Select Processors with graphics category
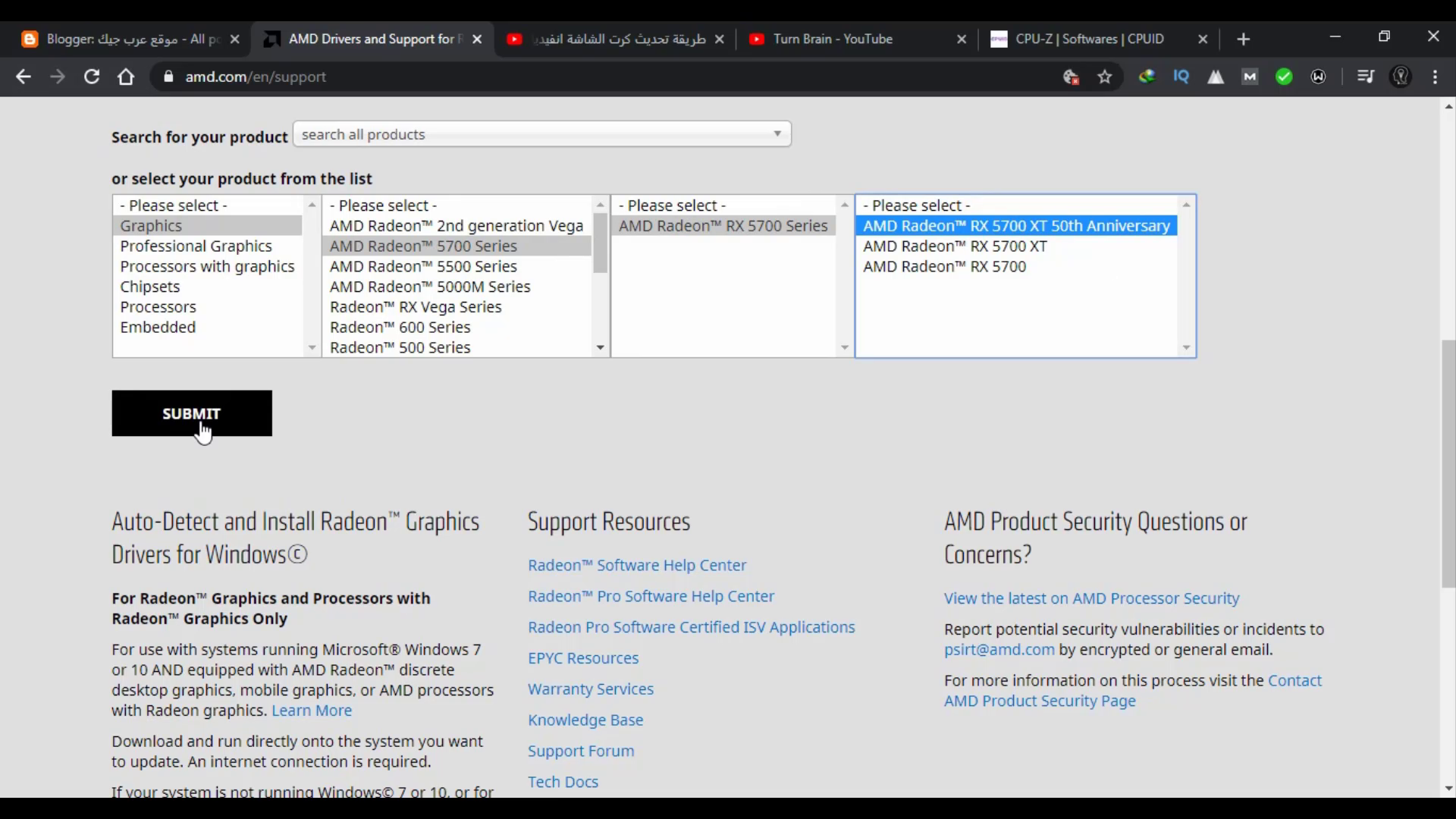 pyautogui.click(x=207, y=267)
